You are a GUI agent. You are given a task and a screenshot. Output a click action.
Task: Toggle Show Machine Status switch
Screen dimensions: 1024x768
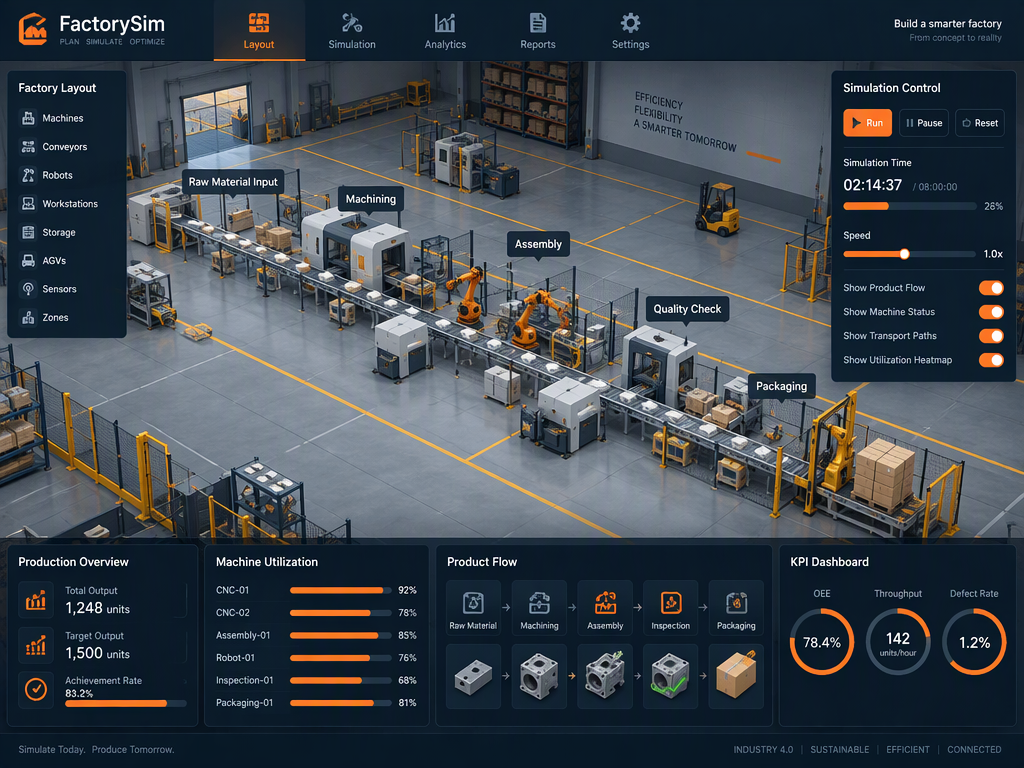991,312
